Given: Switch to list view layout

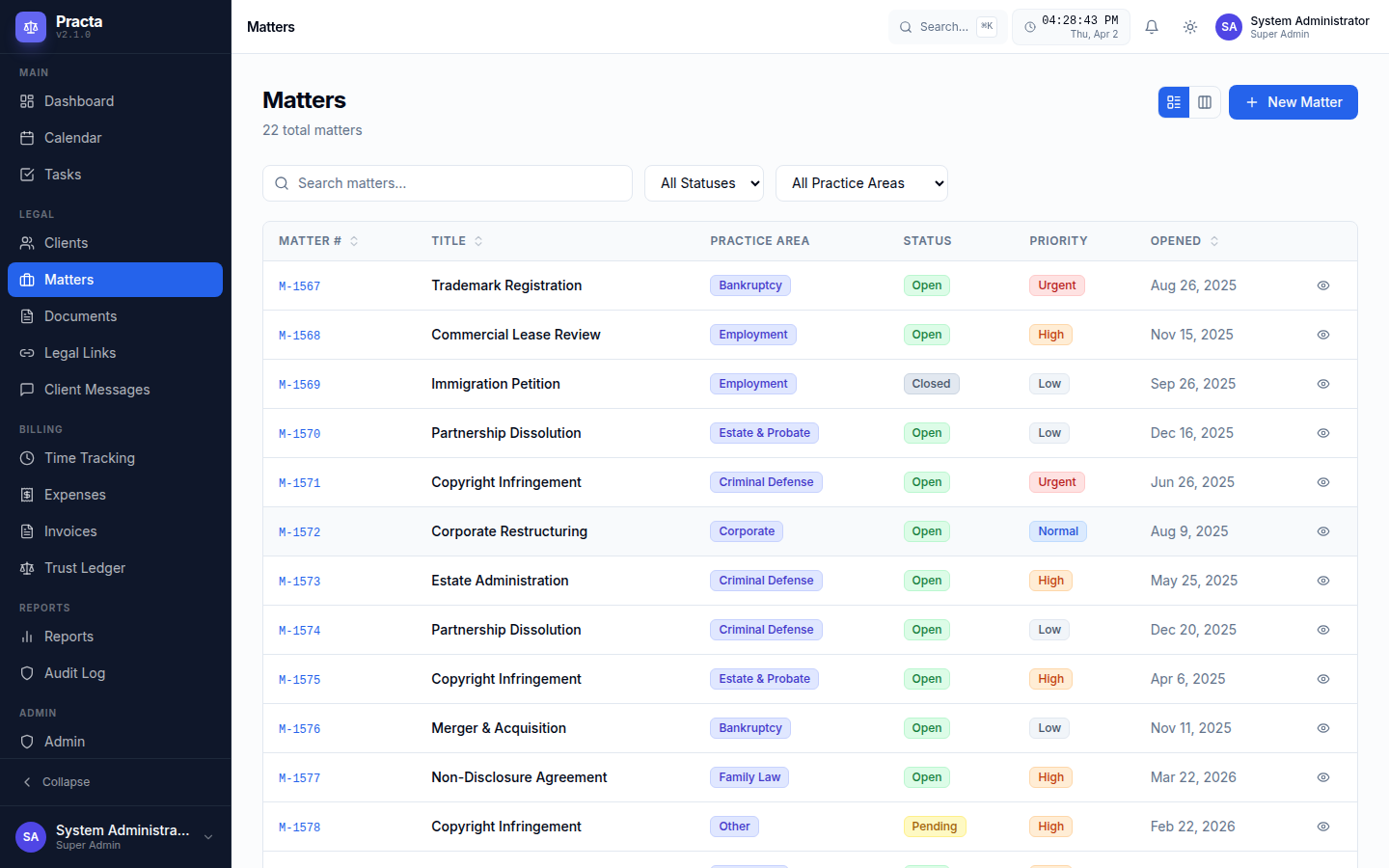Looking at the screenshot, I should click(1174, 102).
